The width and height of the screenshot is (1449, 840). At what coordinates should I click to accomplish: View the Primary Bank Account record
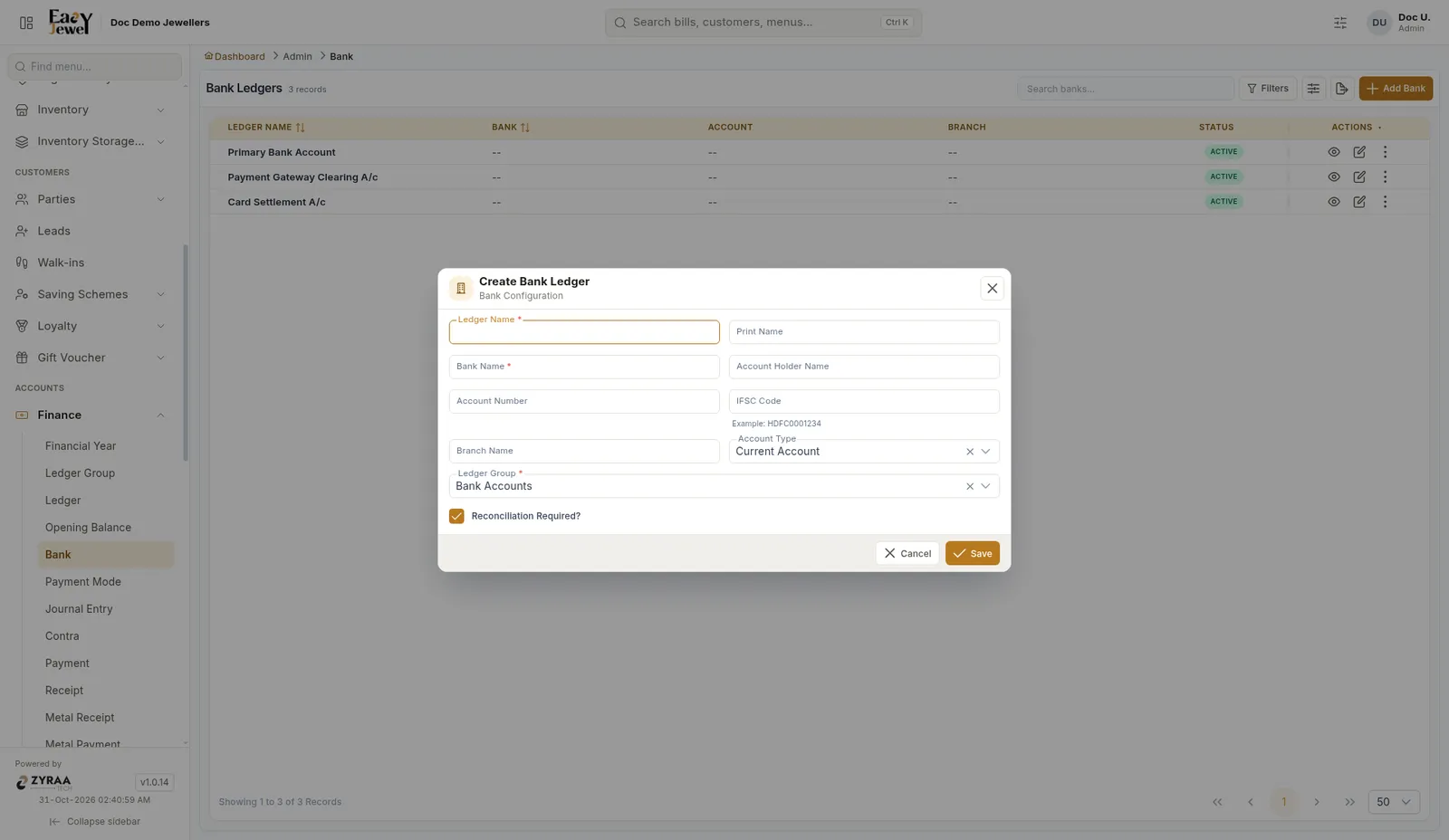pos(1334,152)
